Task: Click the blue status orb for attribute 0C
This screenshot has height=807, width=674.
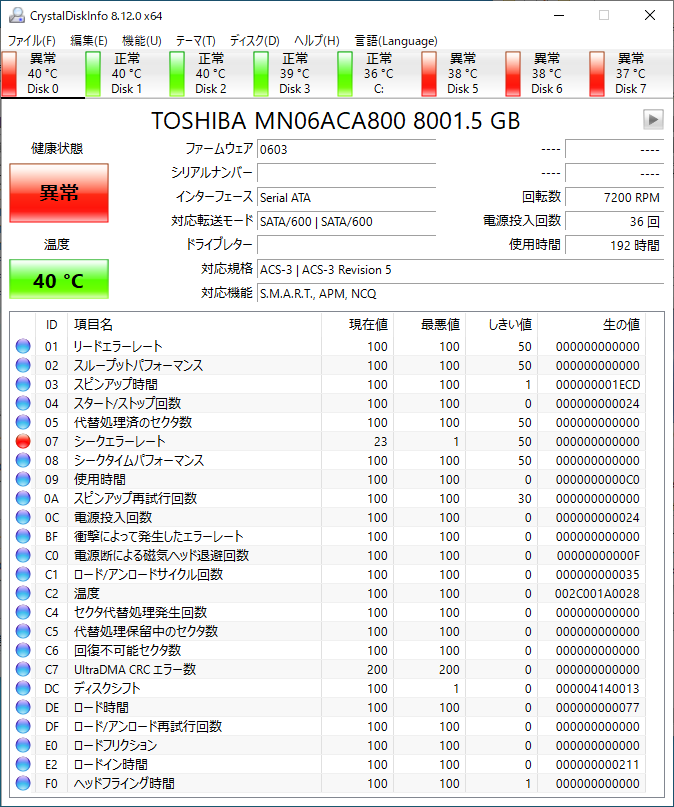Action: [x=23, y=517]
